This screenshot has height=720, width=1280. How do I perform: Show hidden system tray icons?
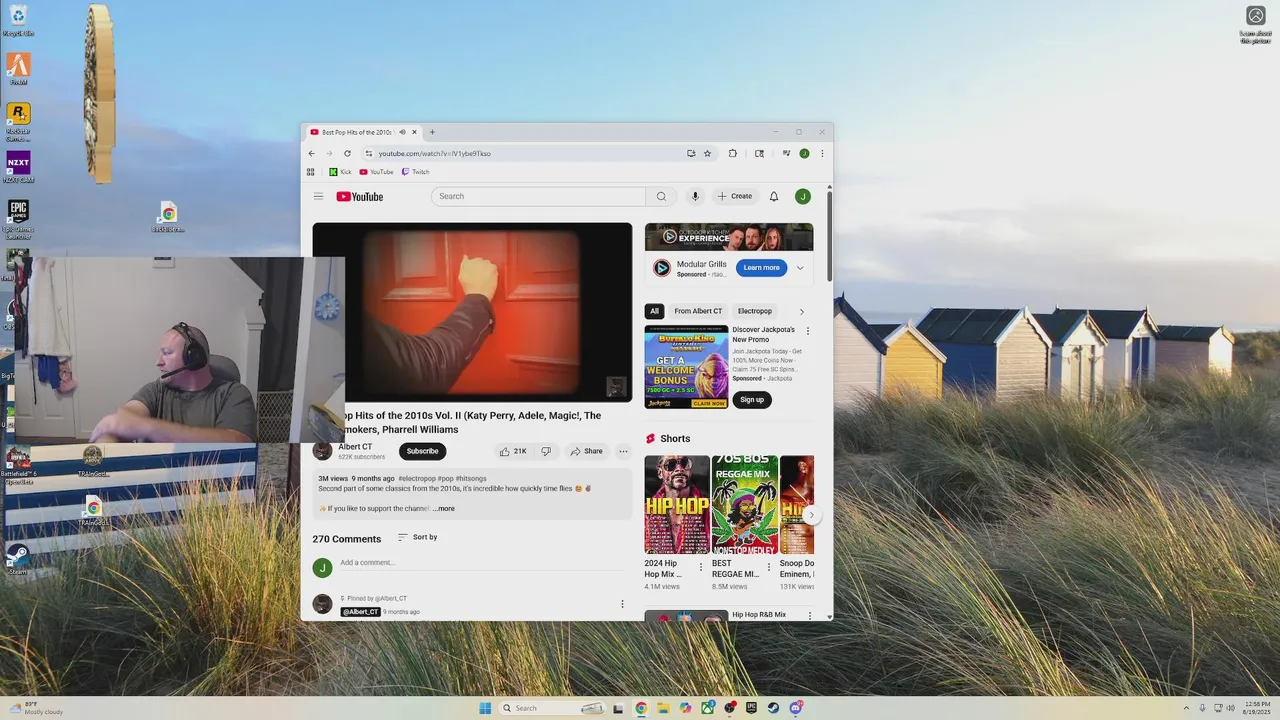[x=1186, y=708]
